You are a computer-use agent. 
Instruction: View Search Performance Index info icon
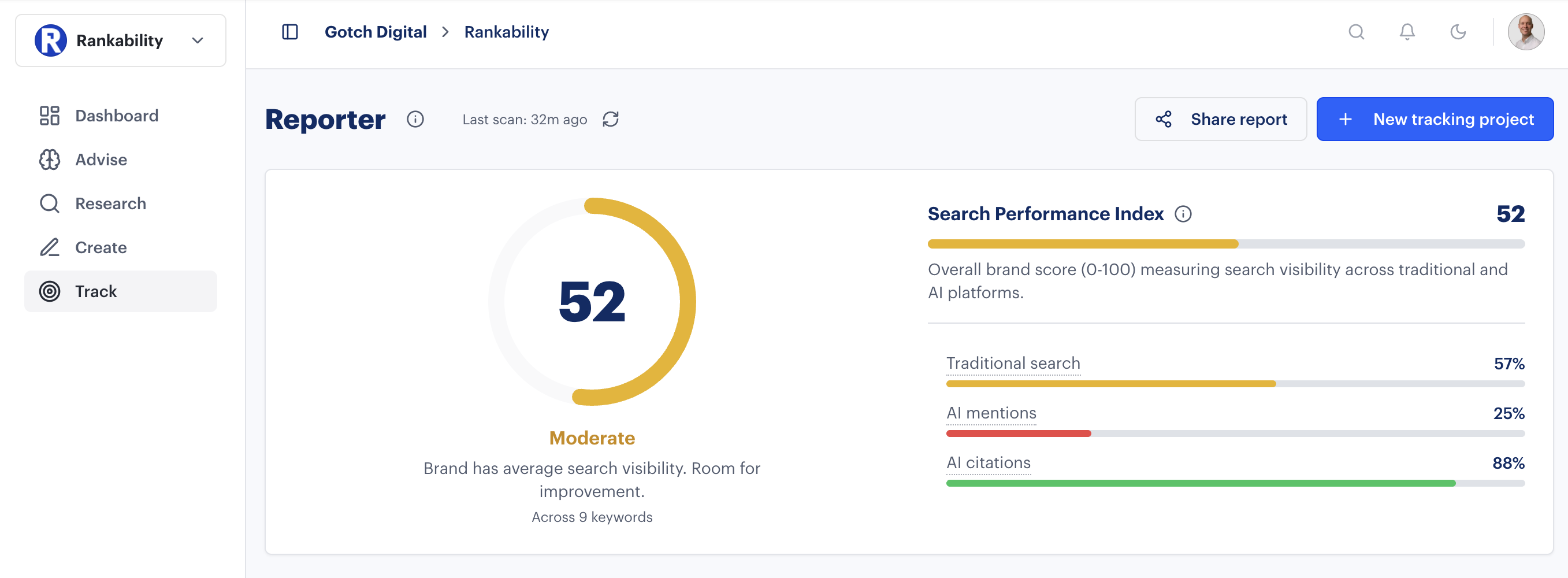pos(1183,214)
